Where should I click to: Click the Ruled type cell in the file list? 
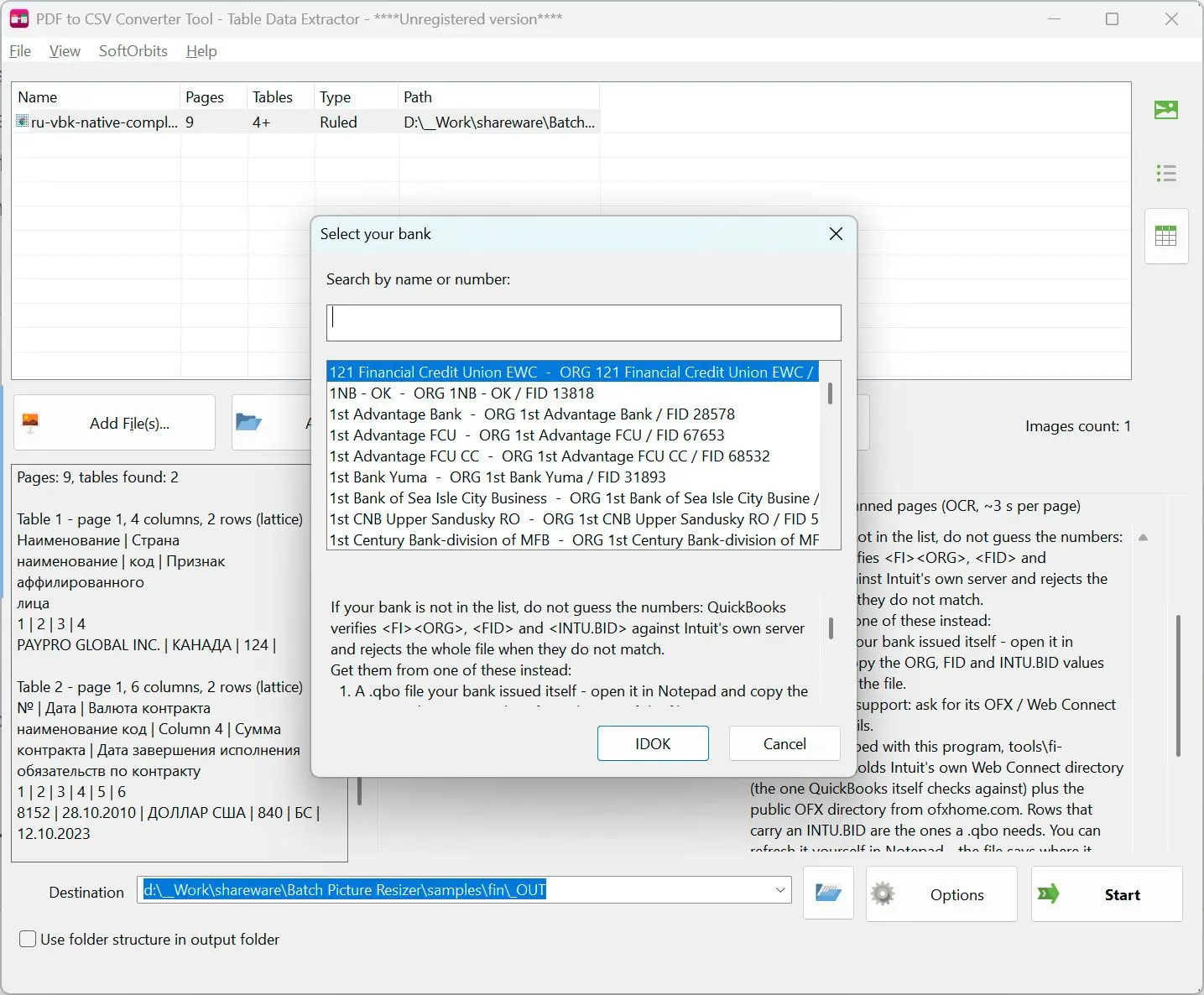(338, 122)
